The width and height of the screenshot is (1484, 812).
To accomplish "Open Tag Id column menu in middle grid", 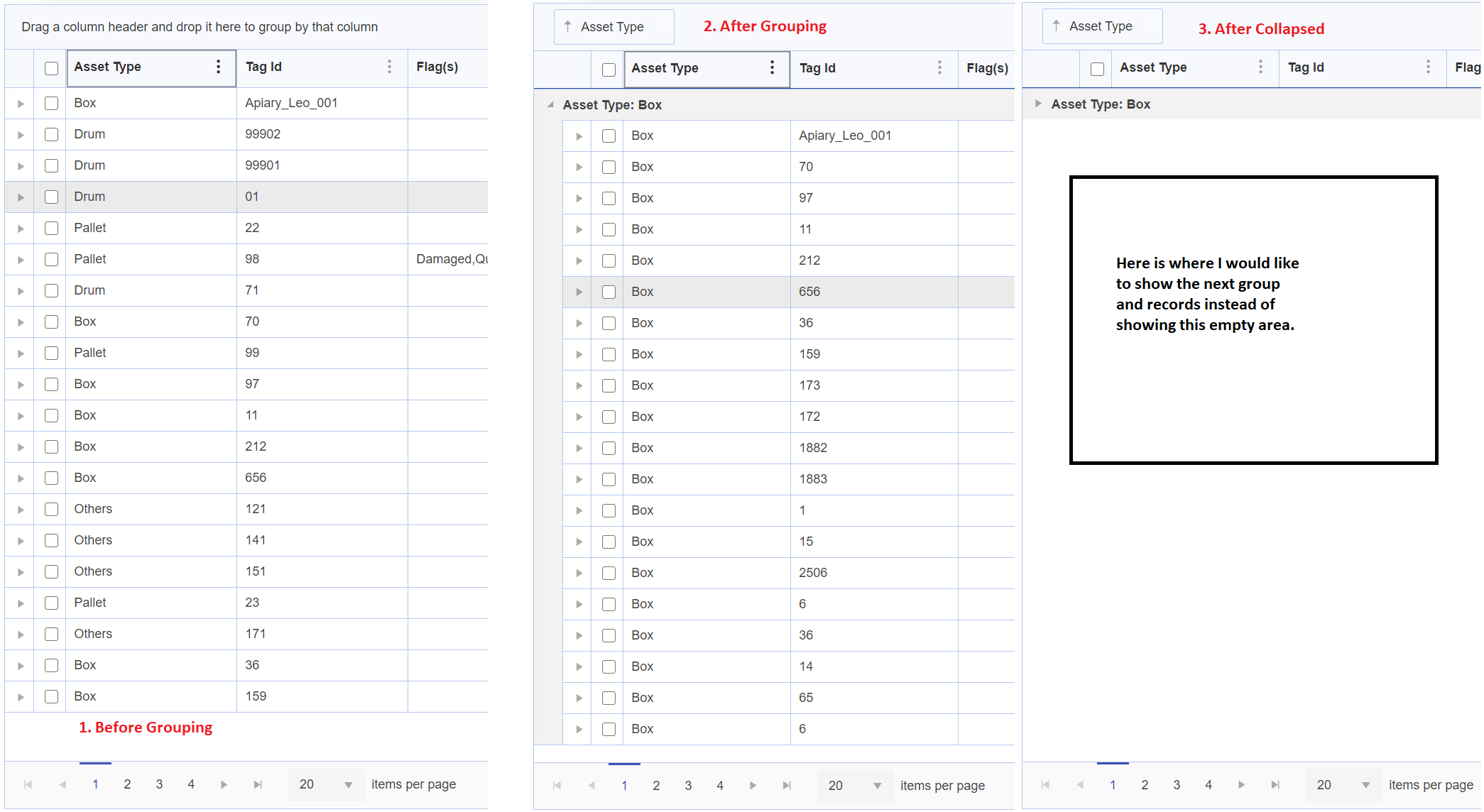I will pyautogui.click(x=939, y=68).
